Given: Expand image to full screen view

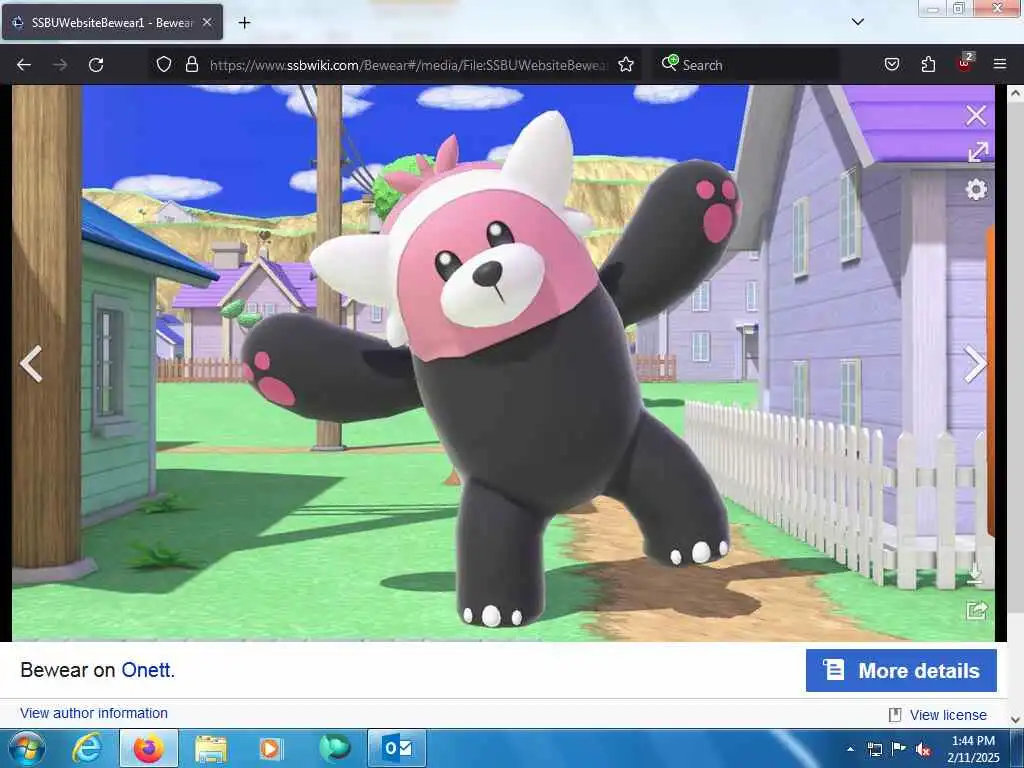Looking at the screenshot, I should pyautogui.click(x=977, y=152).
